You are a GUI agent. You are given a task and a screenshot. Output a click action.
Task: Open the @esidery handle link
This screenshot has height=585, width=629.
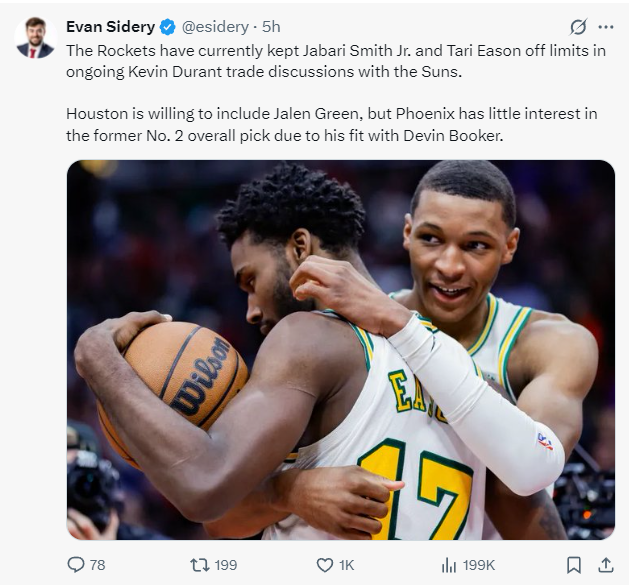pyautogui.click(x=213, y=27)
